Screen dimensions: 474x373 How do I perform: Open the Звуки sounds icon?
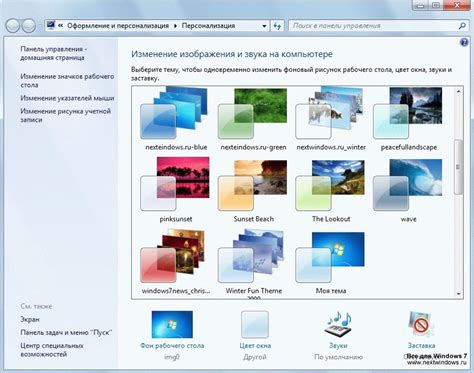click(x=338, y=324)
